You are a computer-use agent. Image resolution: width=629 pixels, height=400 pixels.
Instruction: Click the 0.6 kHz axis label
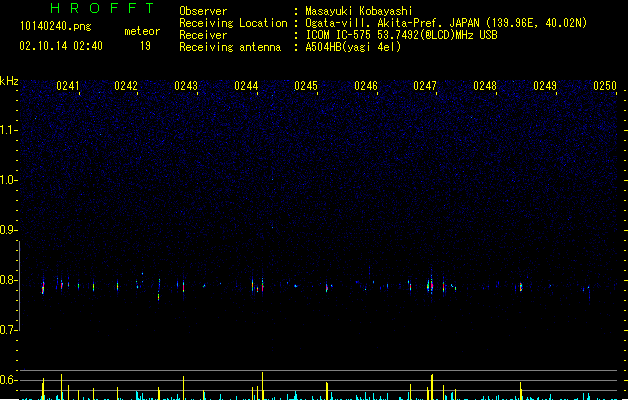tap(8, 380)
